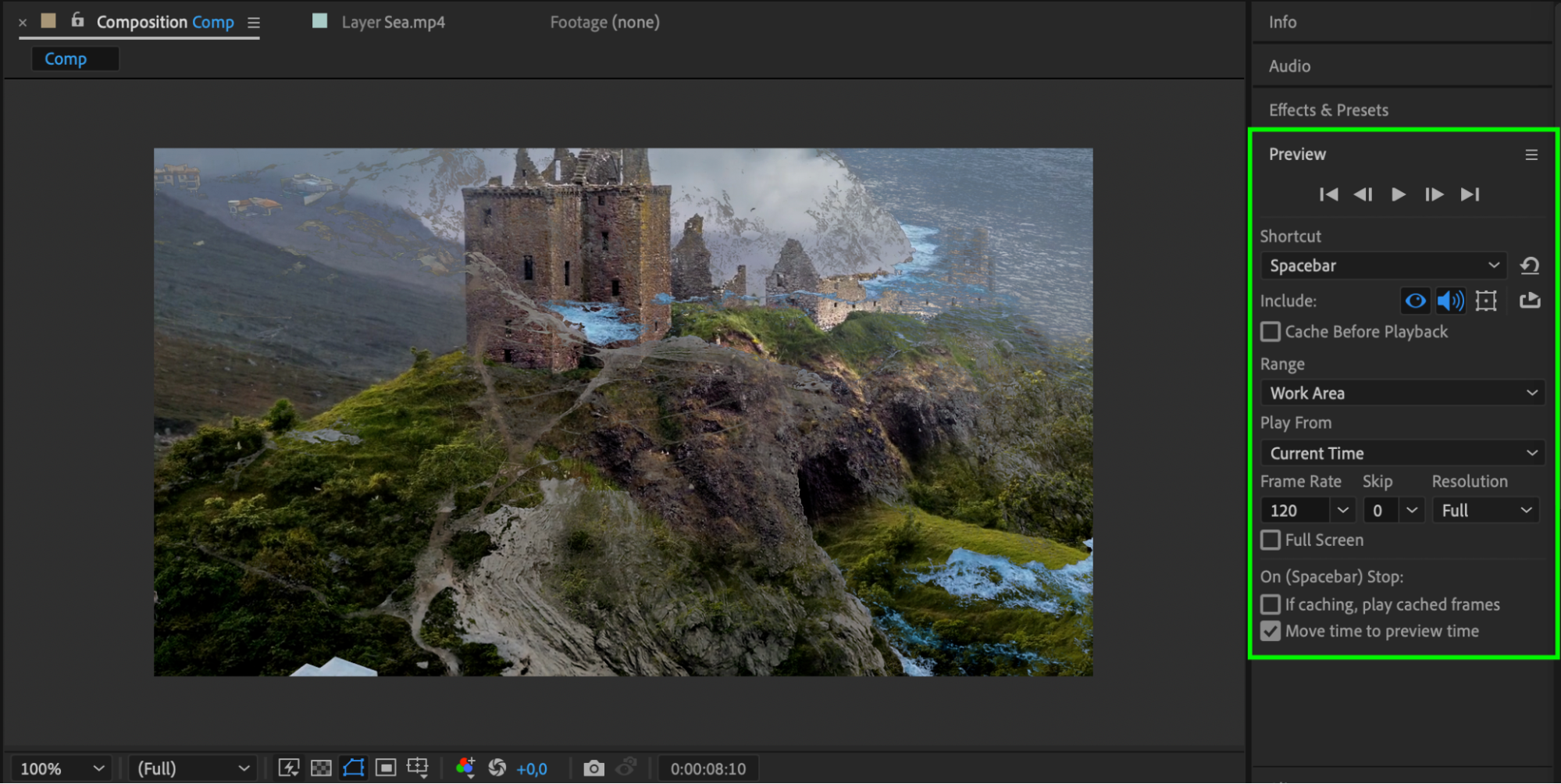Click the Fast Previews icon
The image size is (1561, 784).
coord(289,768)
